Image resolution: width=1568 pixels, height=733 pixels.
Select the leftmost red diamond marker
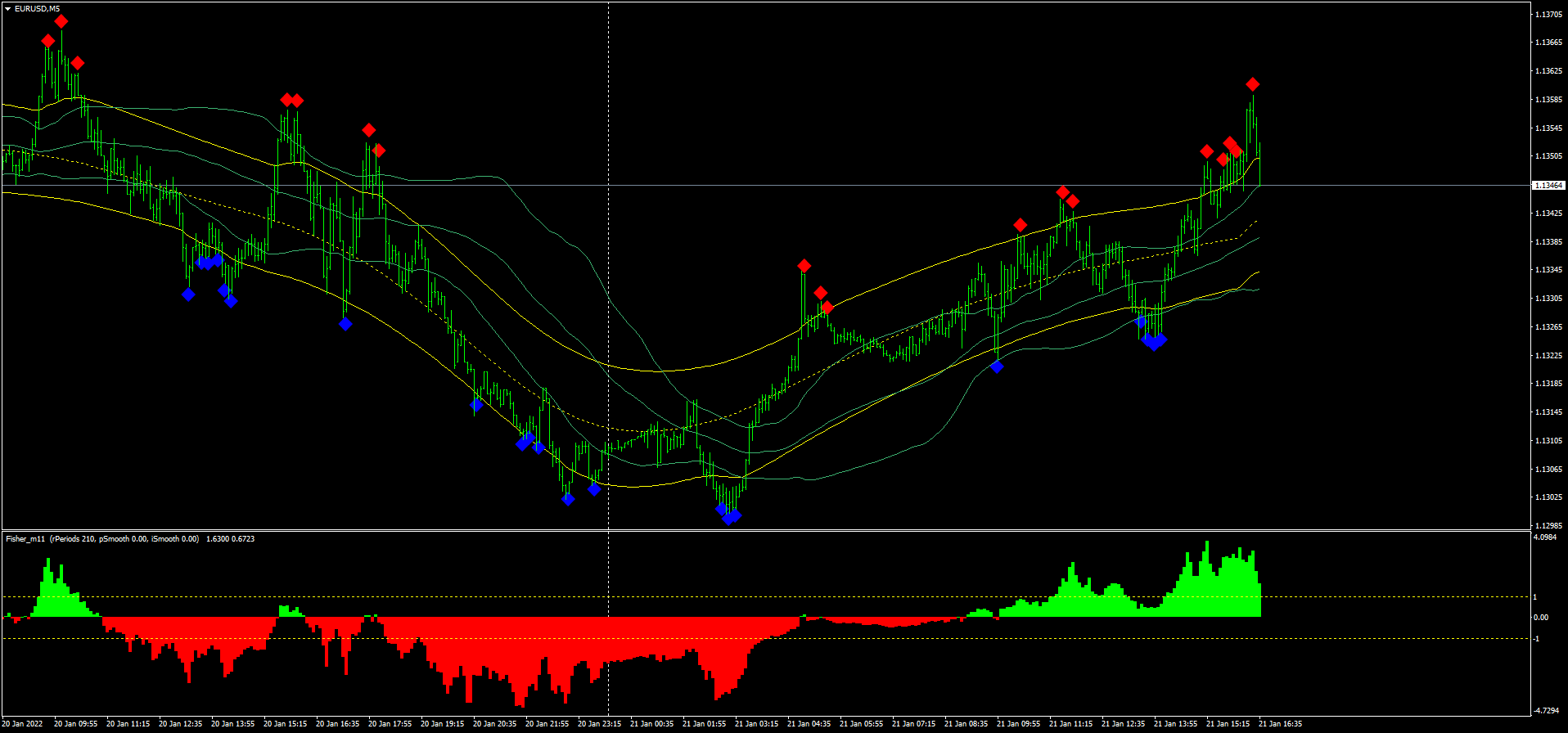47,41
